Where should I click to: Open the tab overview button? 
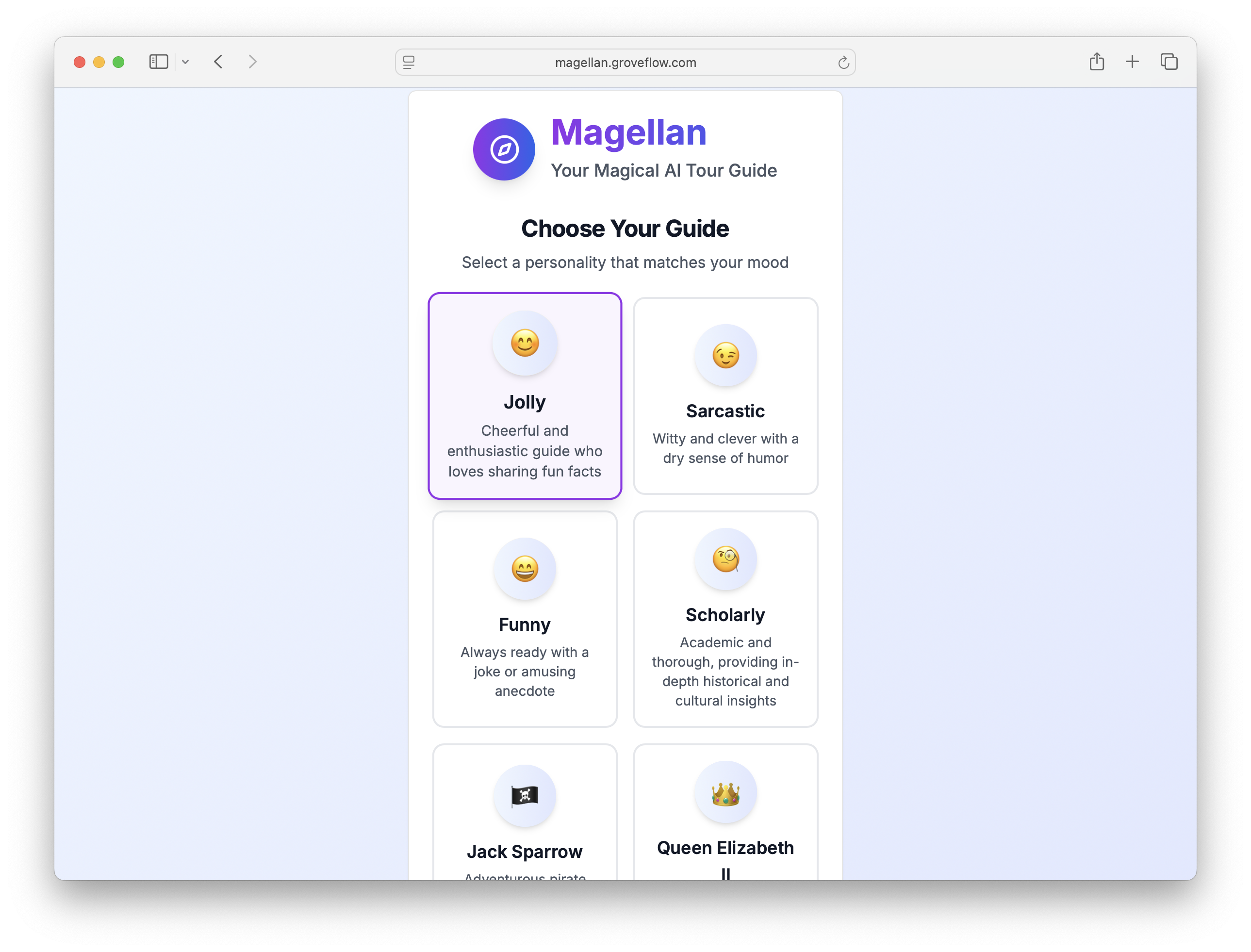(x=1169, y=62)
